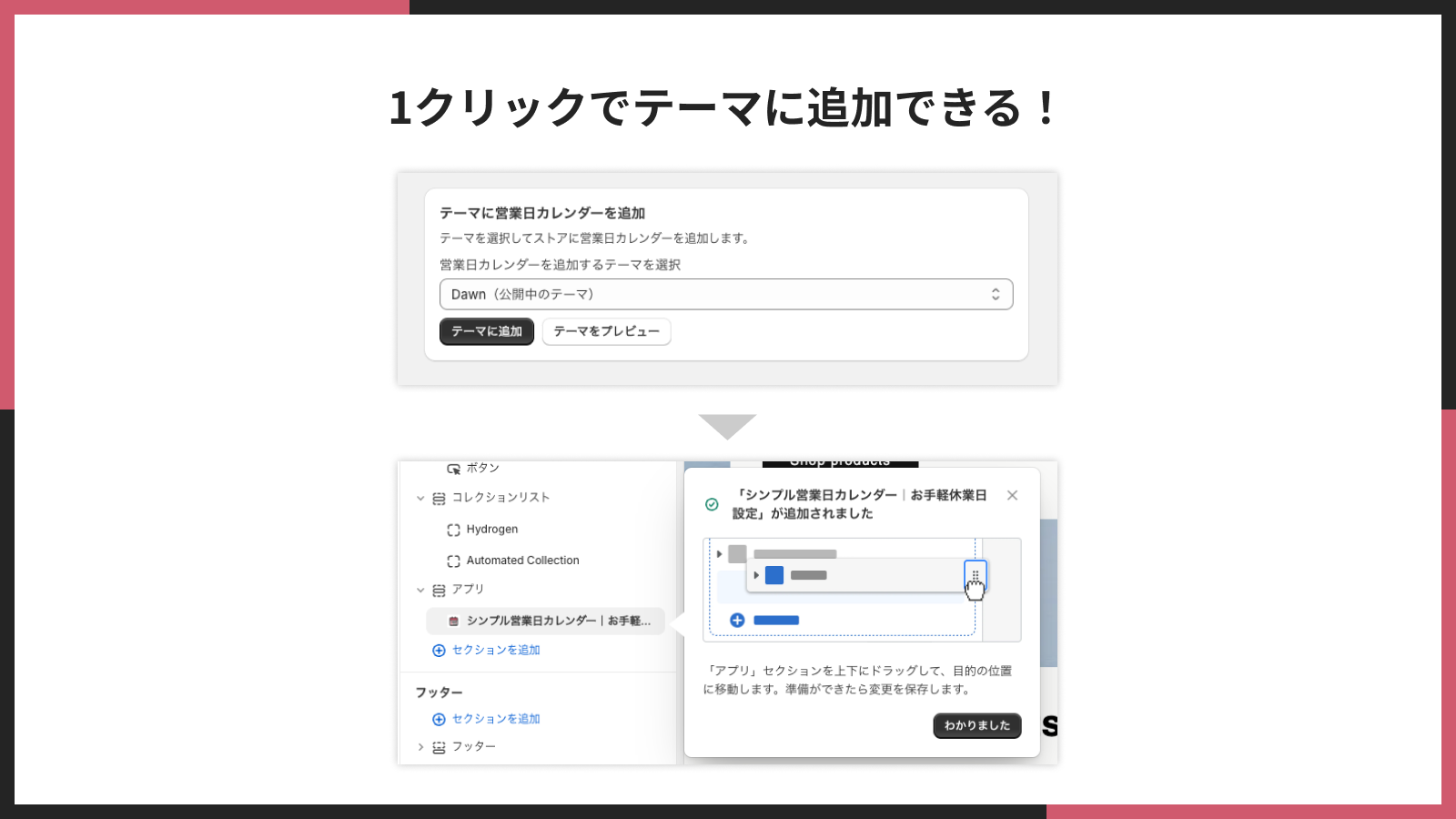
Task: Close the added-section notification popup
Action: pyautogui.click(x=1013, y=496)
